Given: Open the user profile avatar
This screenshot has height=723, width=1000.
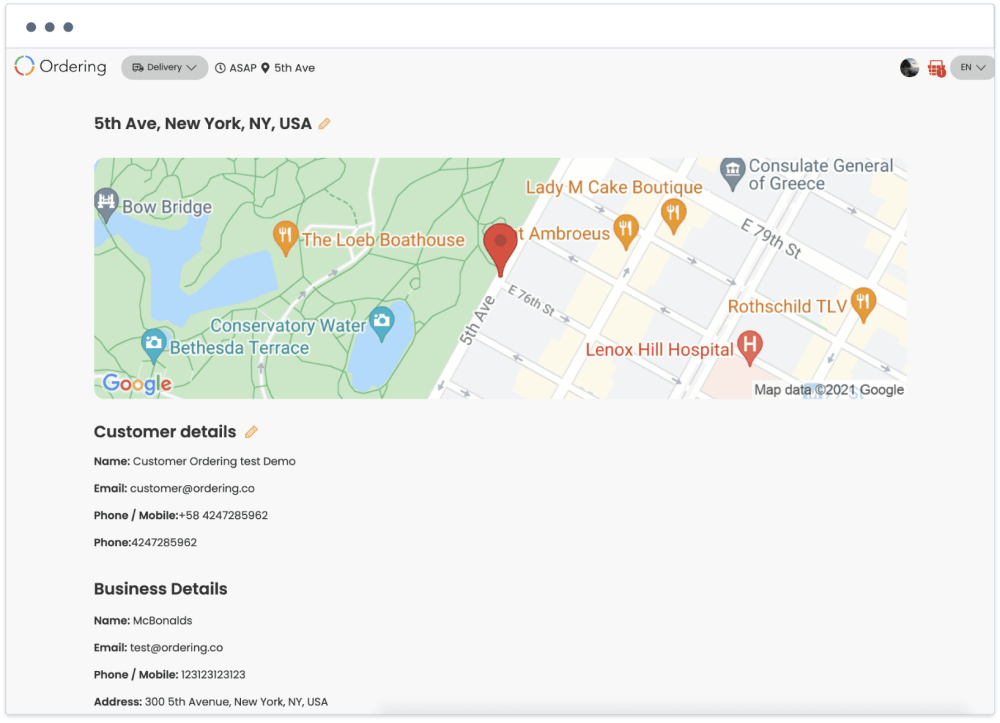Looking at the screenshot, I should (909, 68).
